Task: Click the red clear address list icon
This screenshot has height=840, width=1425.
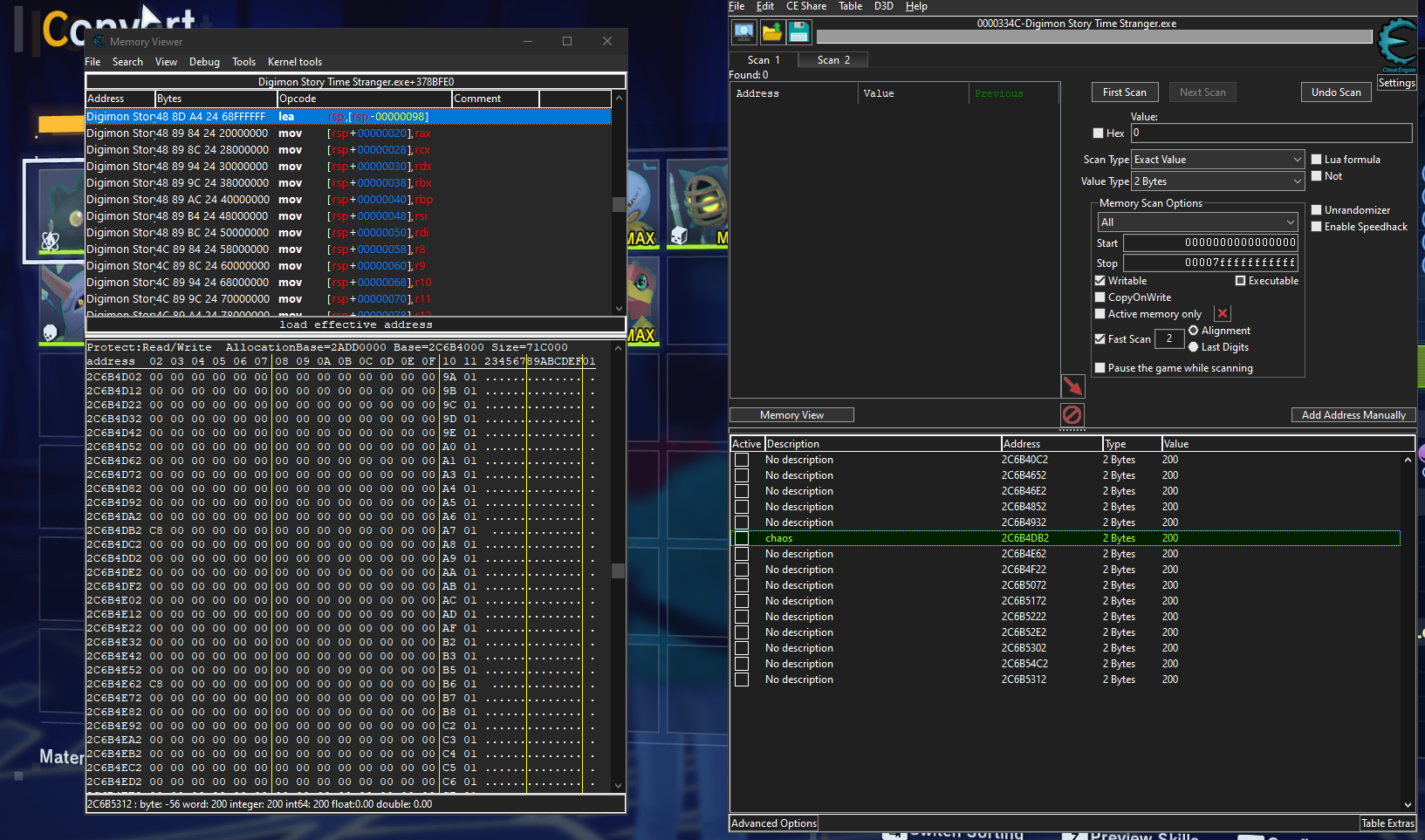Action: pyautogui.click(x=1072, y=414)
